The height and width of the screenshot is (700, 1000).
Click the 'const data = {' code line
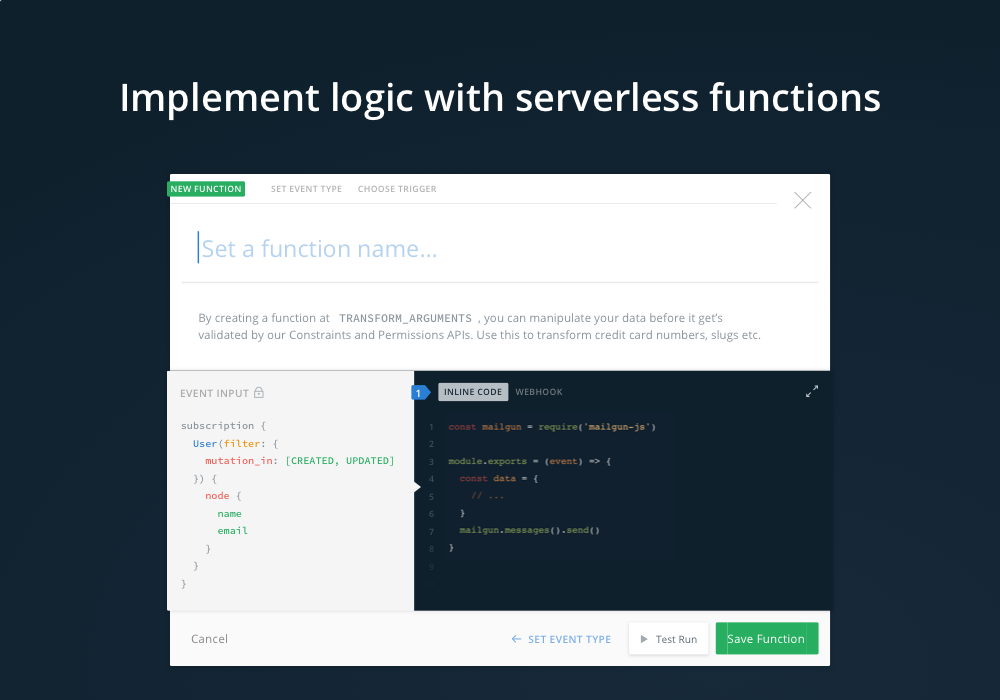[x=499, y=478]
